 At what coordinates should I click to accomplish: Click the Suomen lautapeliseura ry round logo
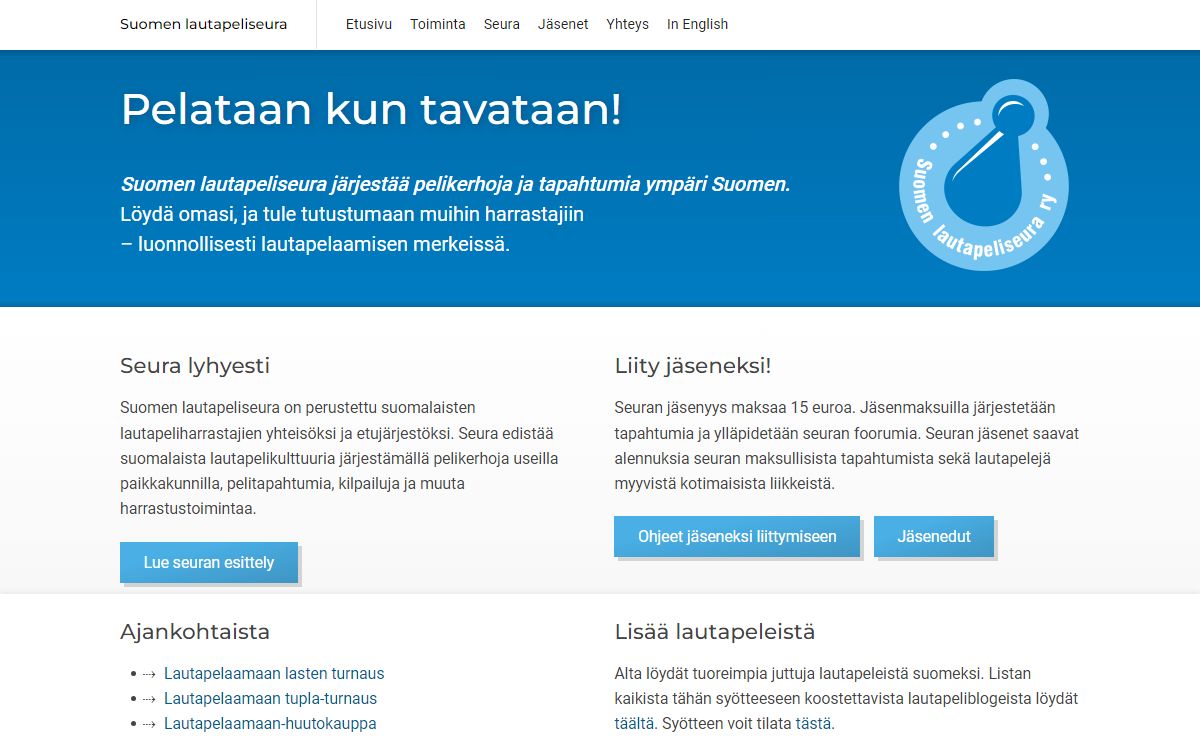(983, 175)
